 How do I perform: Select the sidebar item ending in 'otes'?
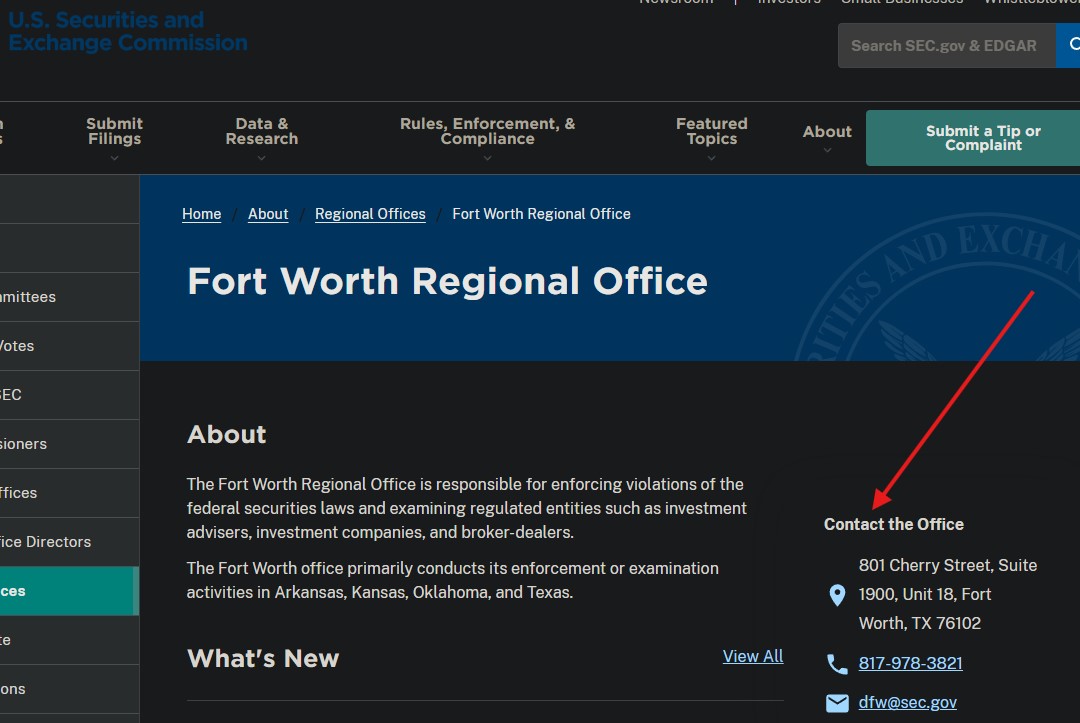pyautogui.click(x=70, y=346)
